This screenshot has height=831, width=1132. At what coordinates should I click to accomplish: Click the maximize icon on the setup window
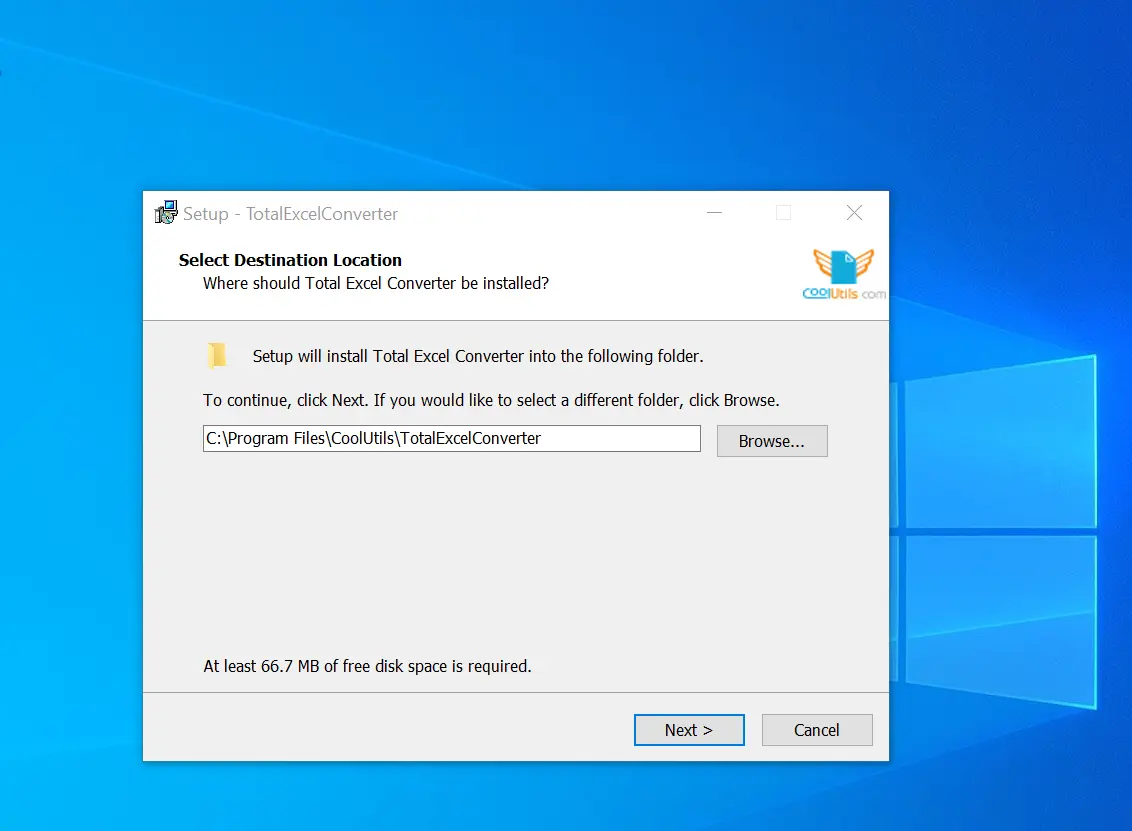(783, 213)
